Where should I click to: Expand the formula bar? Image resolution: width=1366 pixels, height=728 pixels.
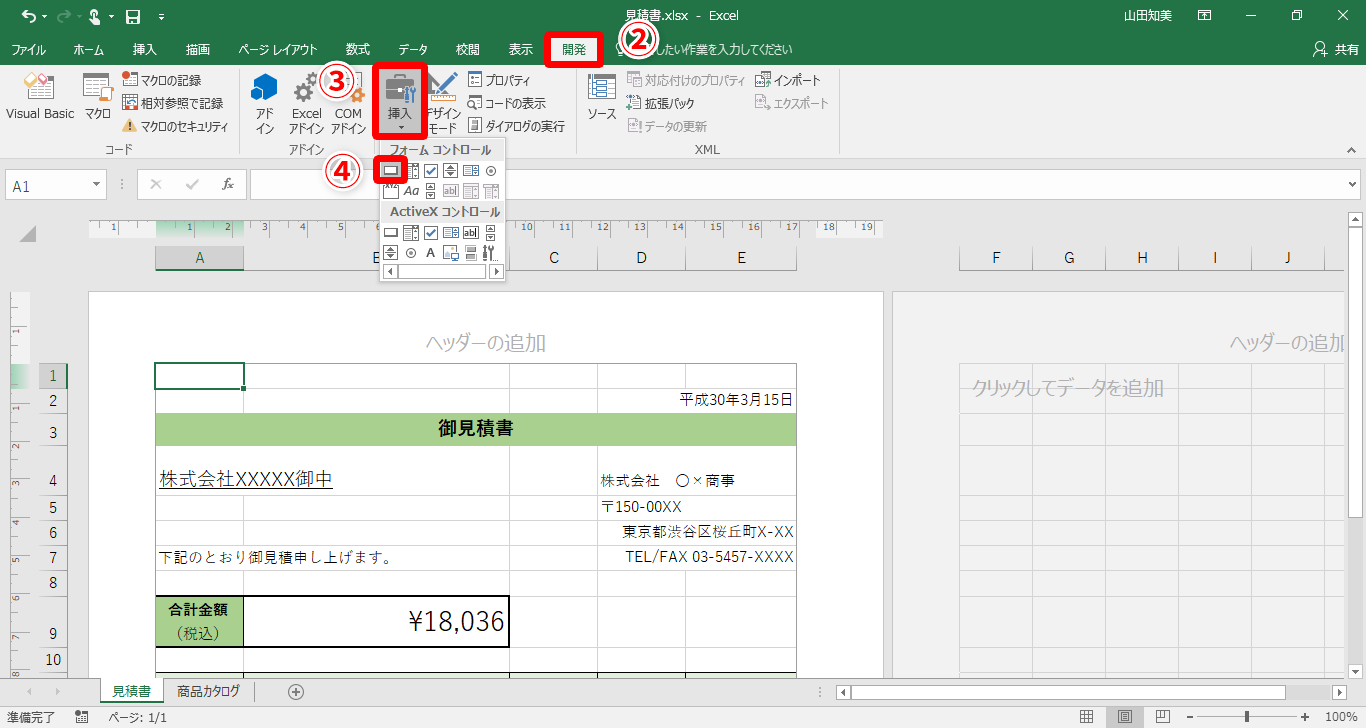pyautogui.click(x=1353, y=185)
